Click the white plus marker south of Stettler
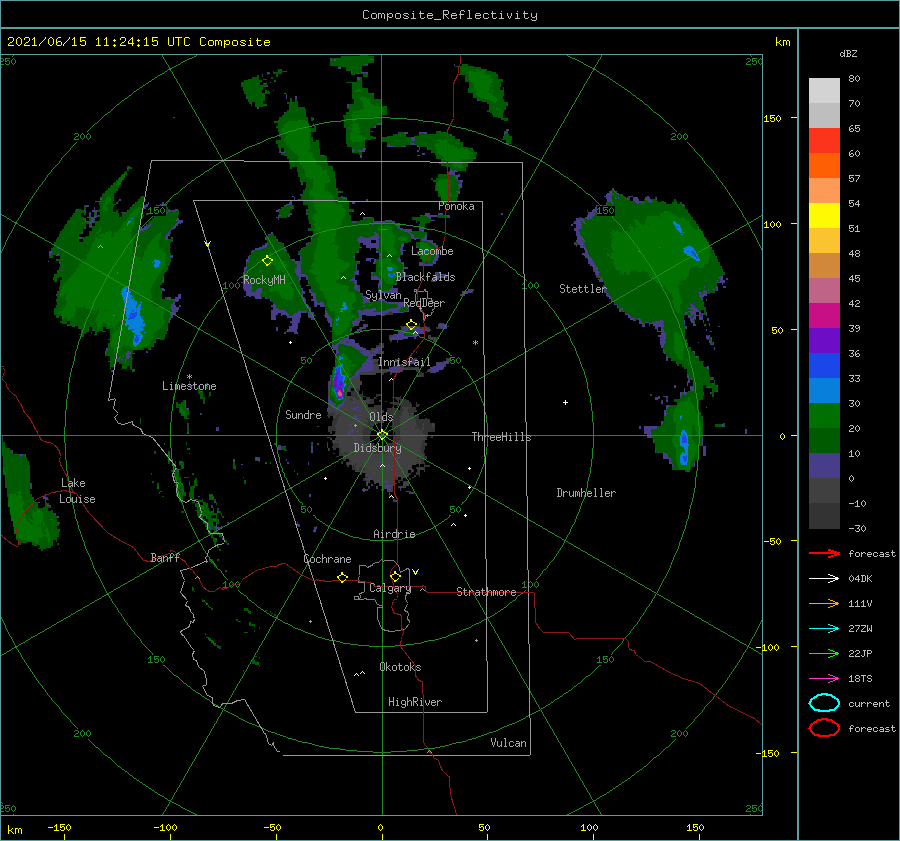This screenshot has height=841, width=900. [565, 402]
